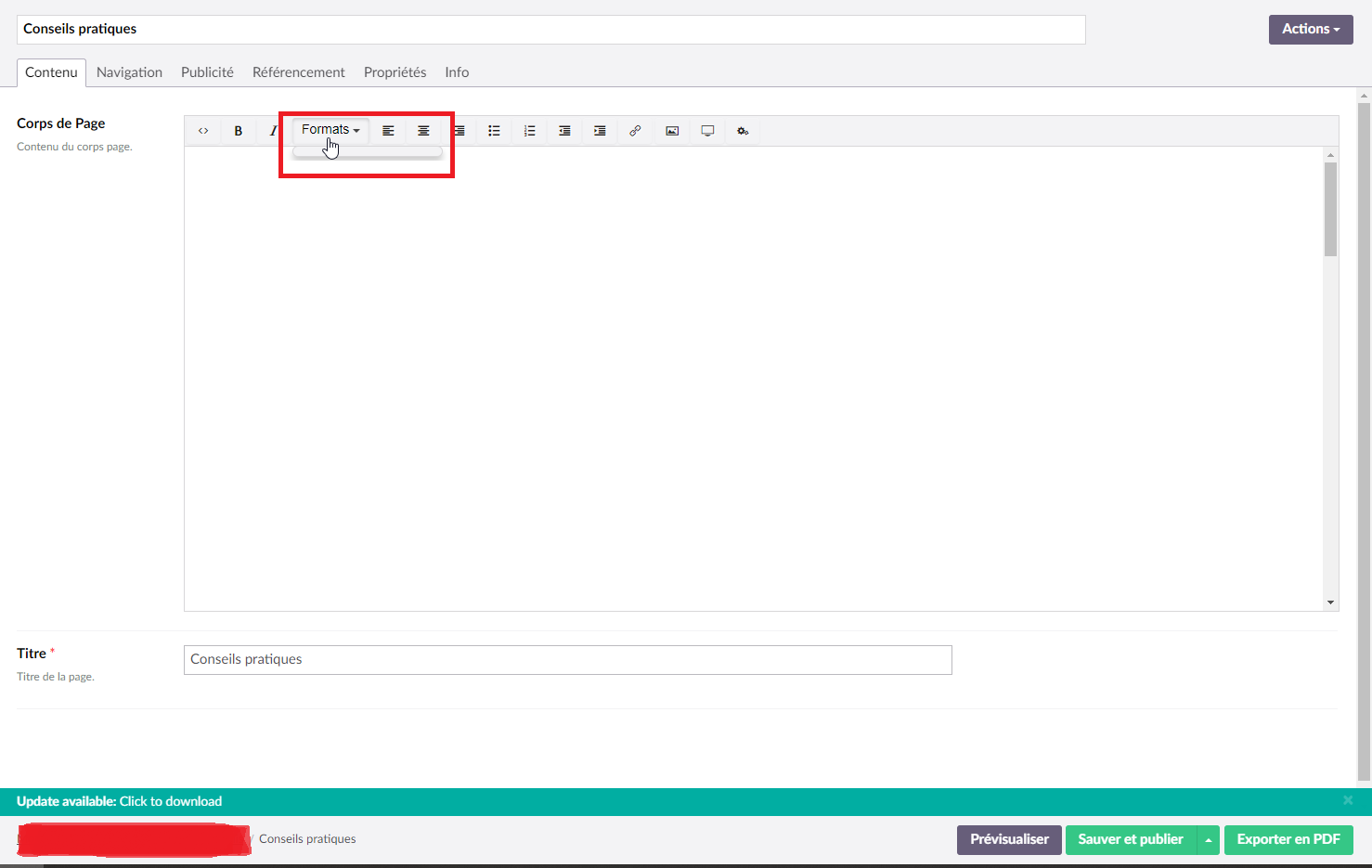The height and width of the screenshot is (868, 1372).
Task: Click inside the Corps de Page editor area
Action: tap(754, 379)
